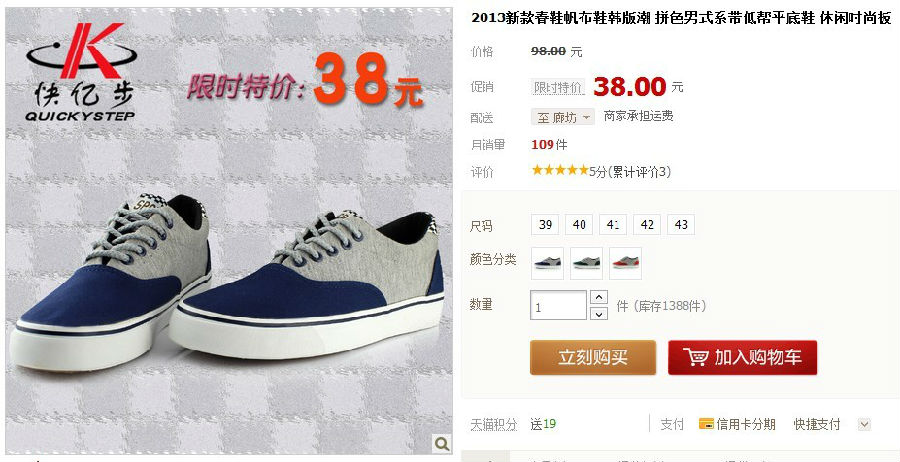Select size 39
This screenshot has height=462, width=900.
545,225
